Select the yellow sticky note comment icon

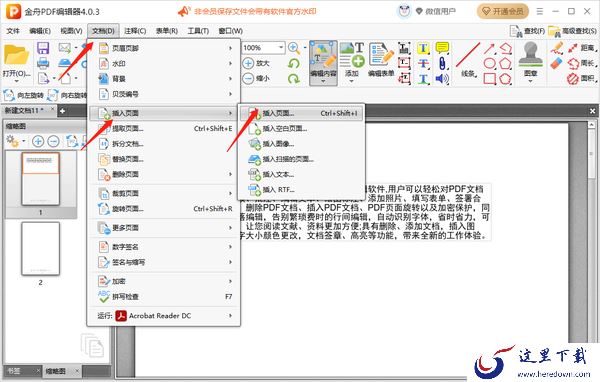click(x=442, y=48)
